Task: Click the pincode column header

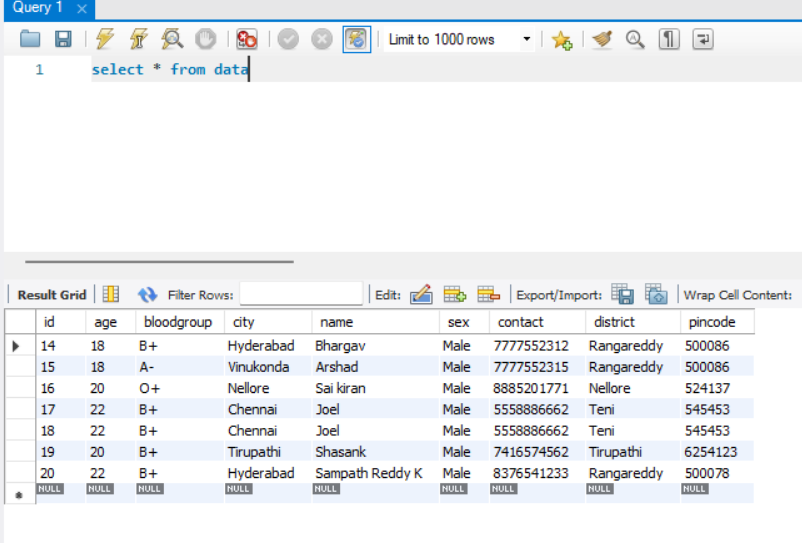Action: pyautogui.click(x=717, y=322)
